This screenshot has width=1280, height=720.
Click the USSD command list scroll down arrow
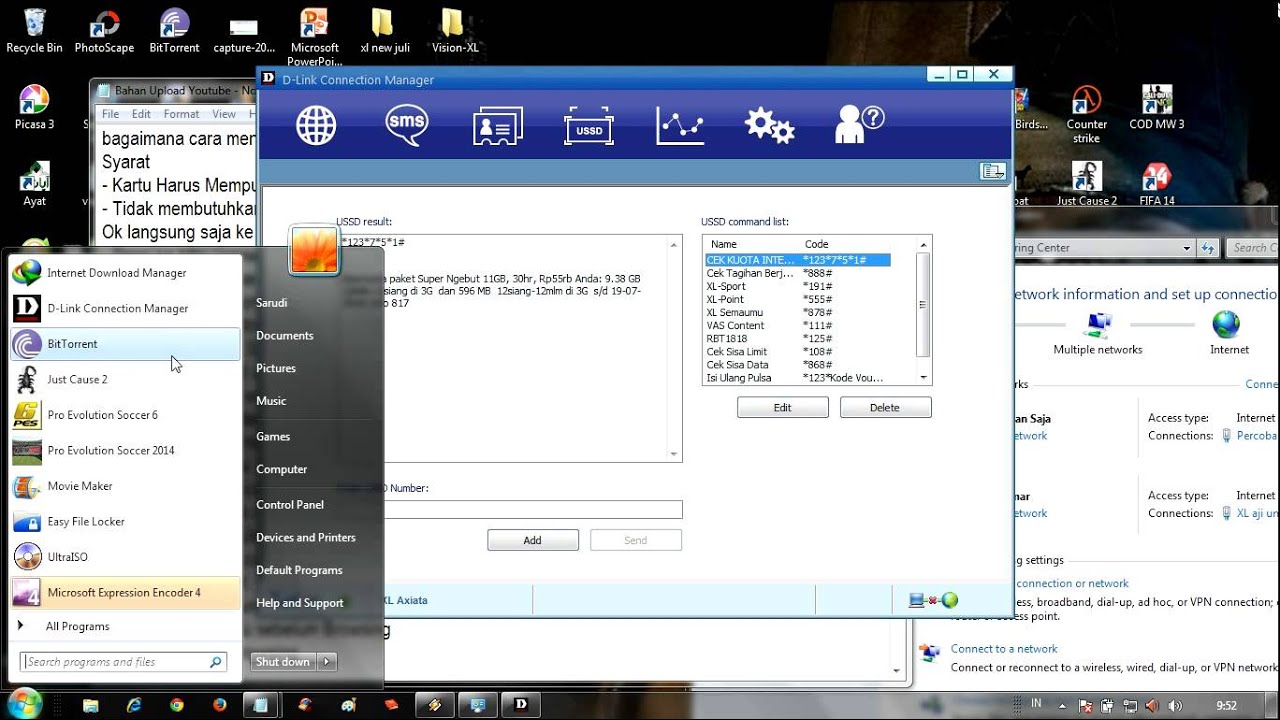(924, 378)
